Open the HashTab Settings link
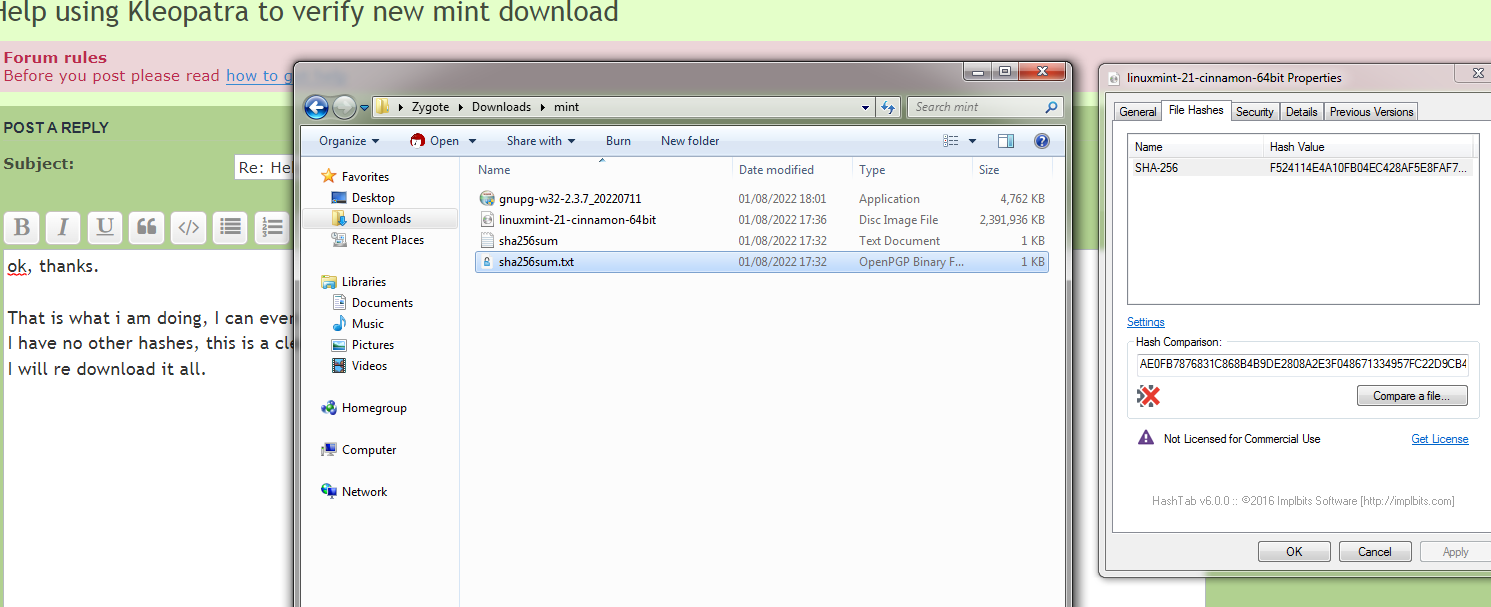The image size is (1491, 607). click(1146, 322)
